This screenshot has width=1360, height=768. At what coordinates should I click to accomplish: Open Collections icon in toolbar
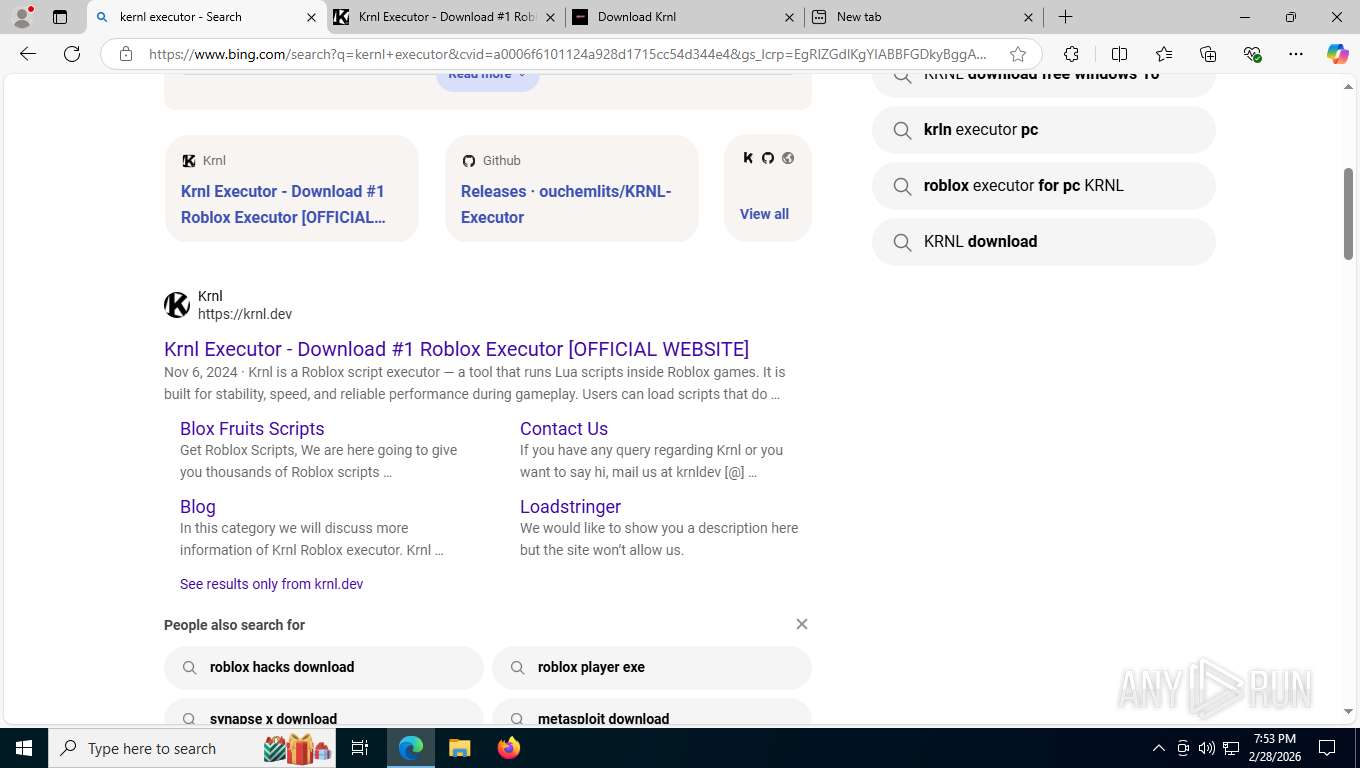[1208, 54]
